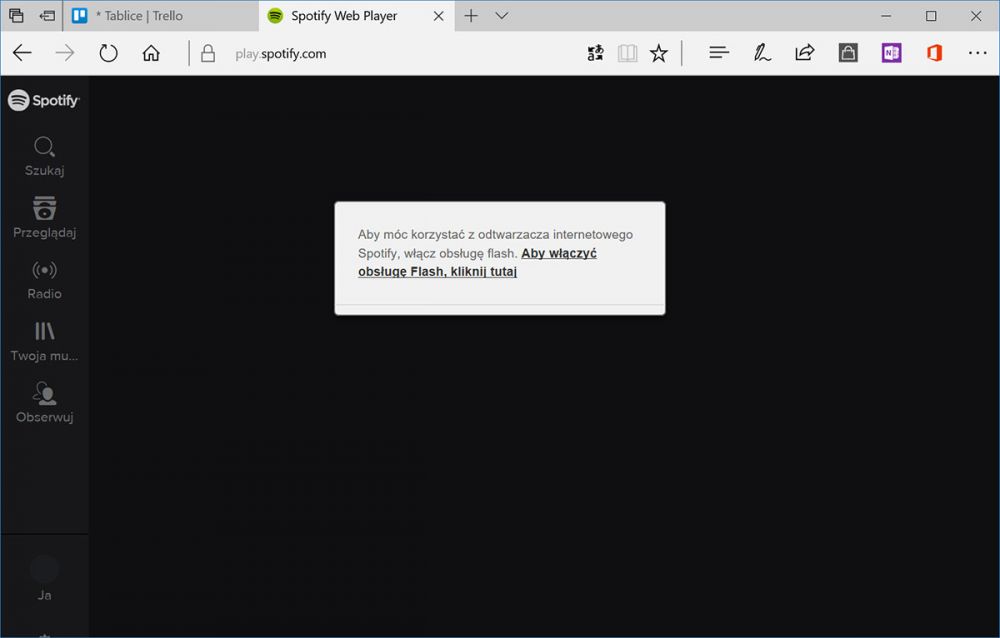Open the Office extension icon

click(x=934, y=53)
